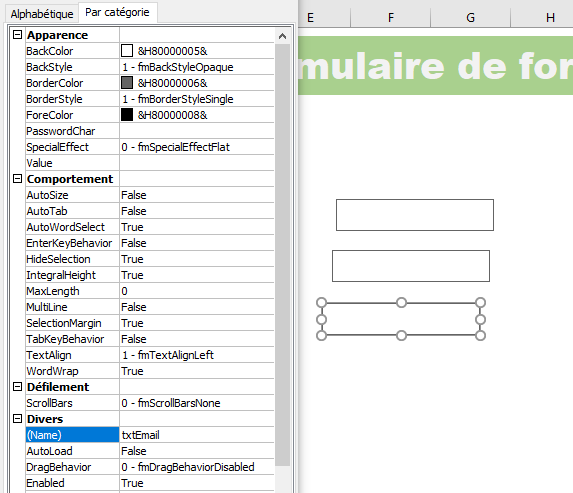Select the AutoTab False value
This screenshot has height=493, width=573.
click(197, 211)
